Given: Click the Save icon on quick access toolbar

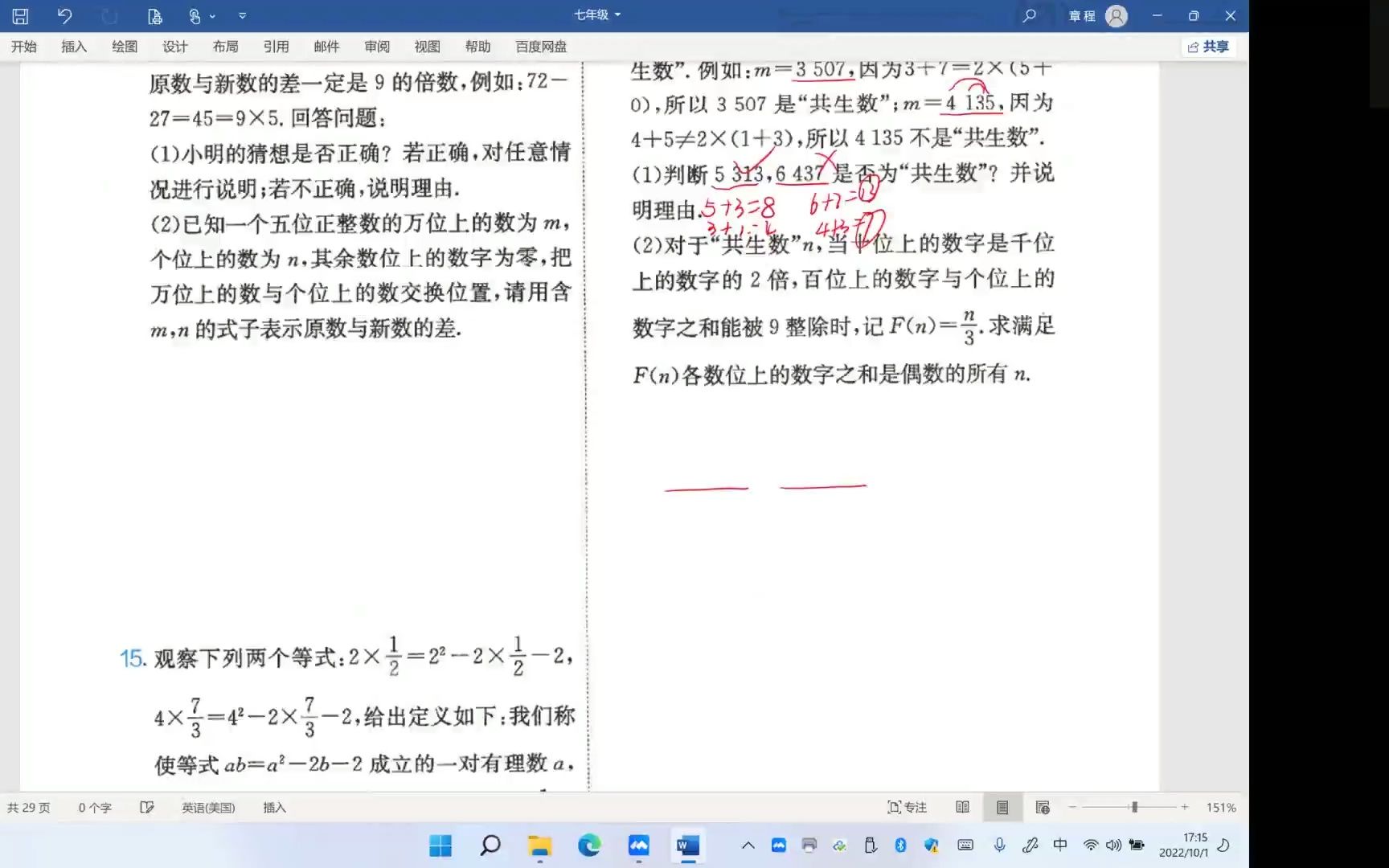Looking at the screenshot, I should coord(20,15).
